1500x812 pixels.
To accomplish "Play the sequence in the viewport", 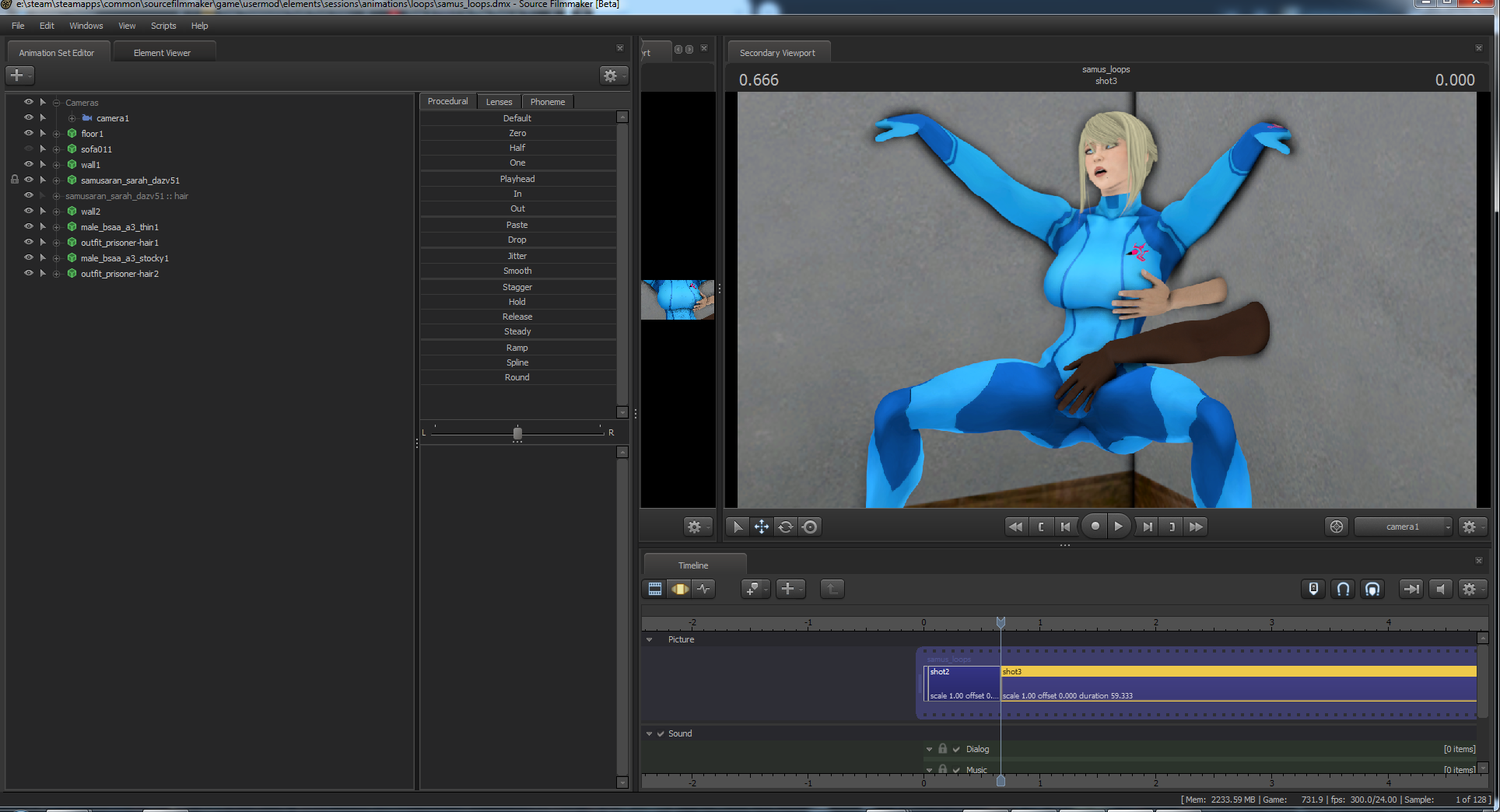I will [1119, 527].
